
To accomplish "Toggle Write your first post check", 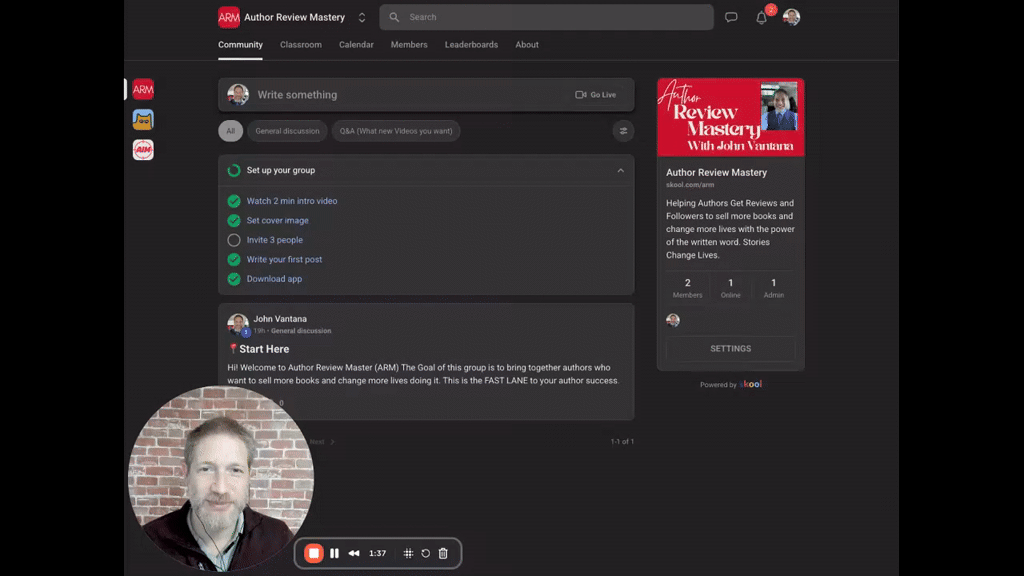I will point(234,259).
